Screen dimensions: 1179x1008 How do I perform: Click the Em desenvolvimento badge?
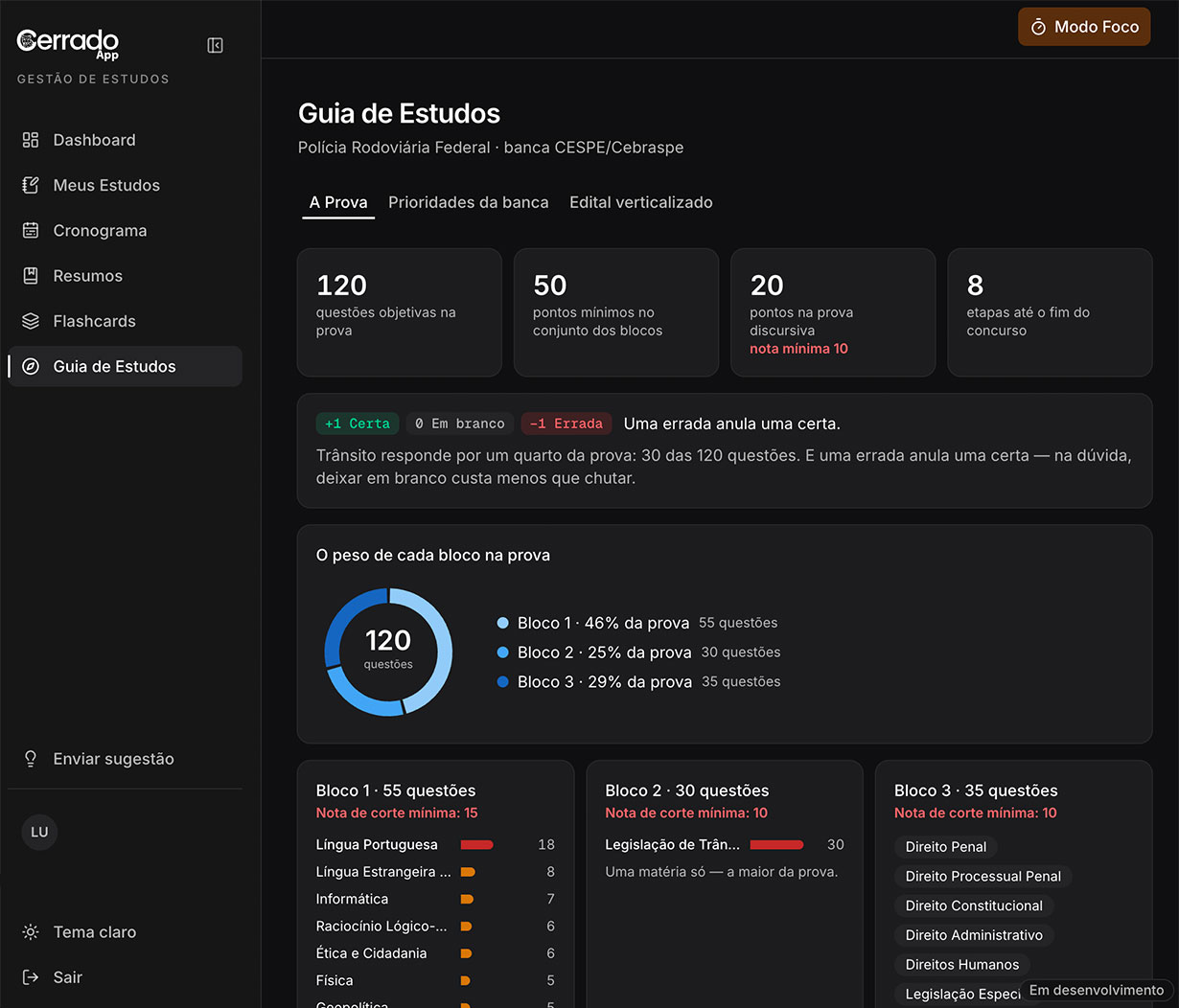(1097, 991)
